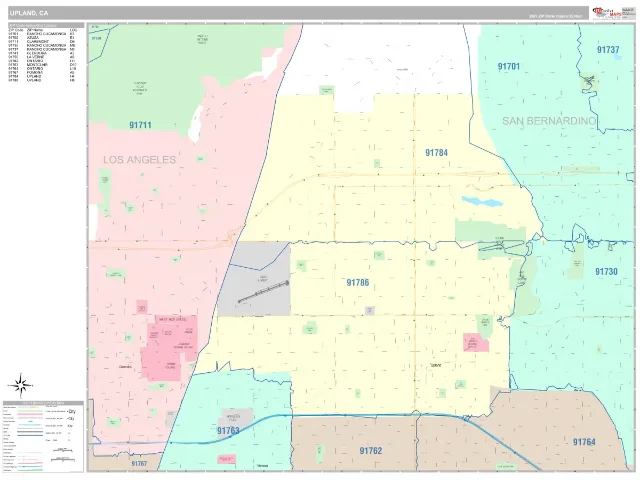Click the green swatch at legend bottom
Image resolution: width=640 pixels, height=480 pixels.
[30, 470]
